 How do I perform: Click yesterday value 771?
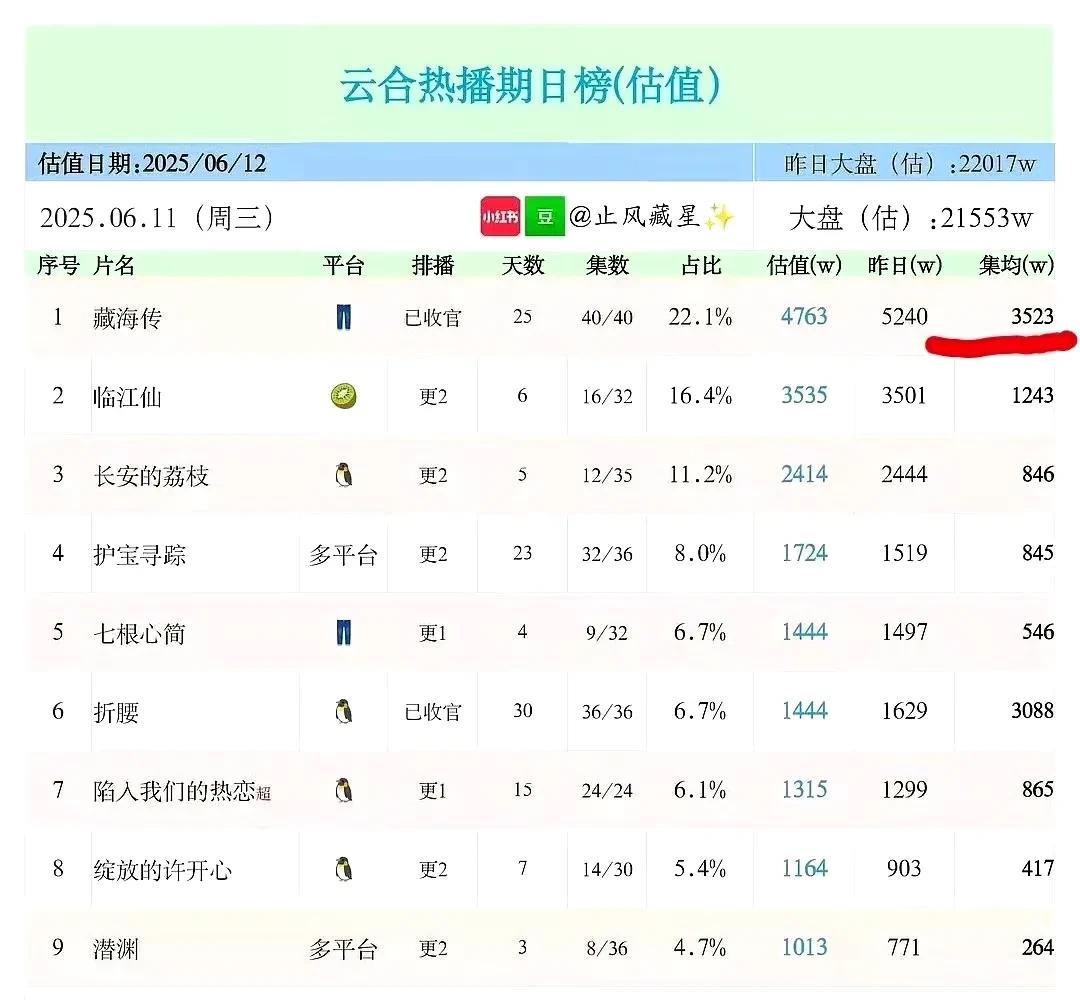point(904,947)
